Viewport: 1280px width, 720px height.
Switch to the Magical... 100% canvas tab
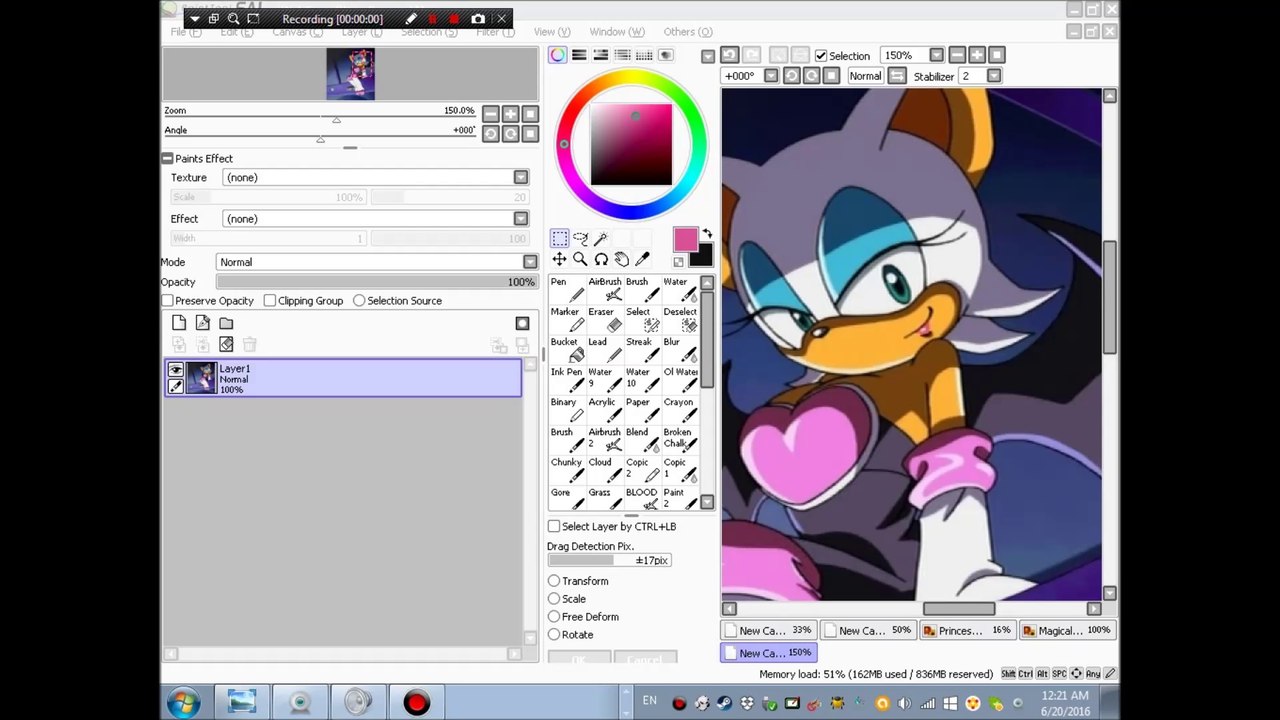click(x=1066, y=630)
